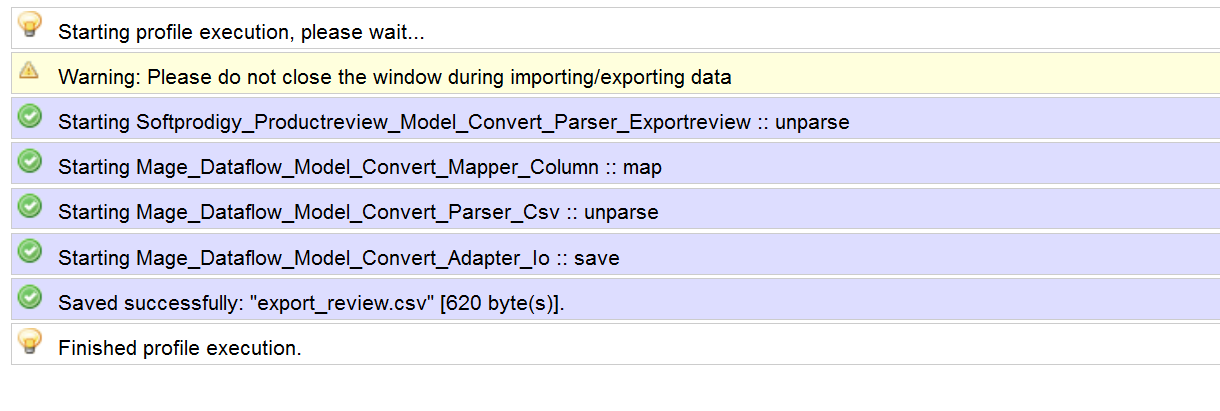Click the [620 byte(s)] size text
Viewport: 1220px width, 411px height.
(501, 303)
